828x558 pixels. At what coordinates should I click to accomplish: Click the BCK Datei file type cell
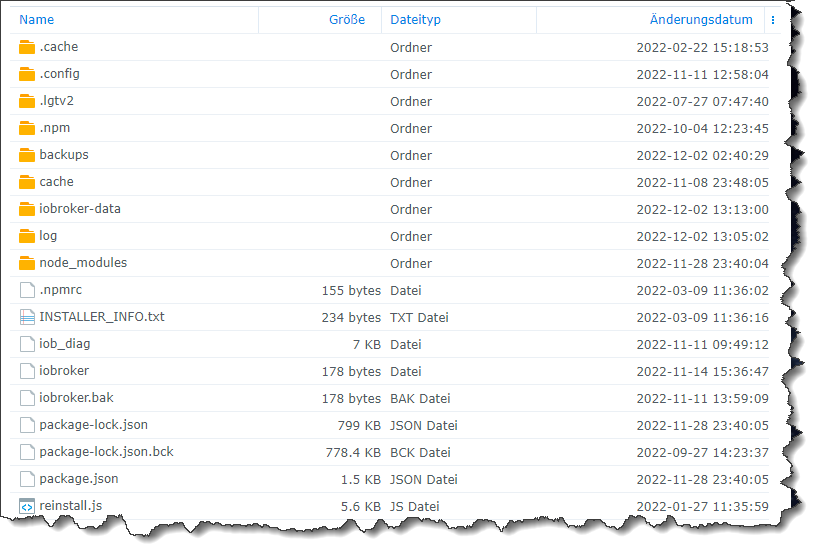click(x=420, y=452)
